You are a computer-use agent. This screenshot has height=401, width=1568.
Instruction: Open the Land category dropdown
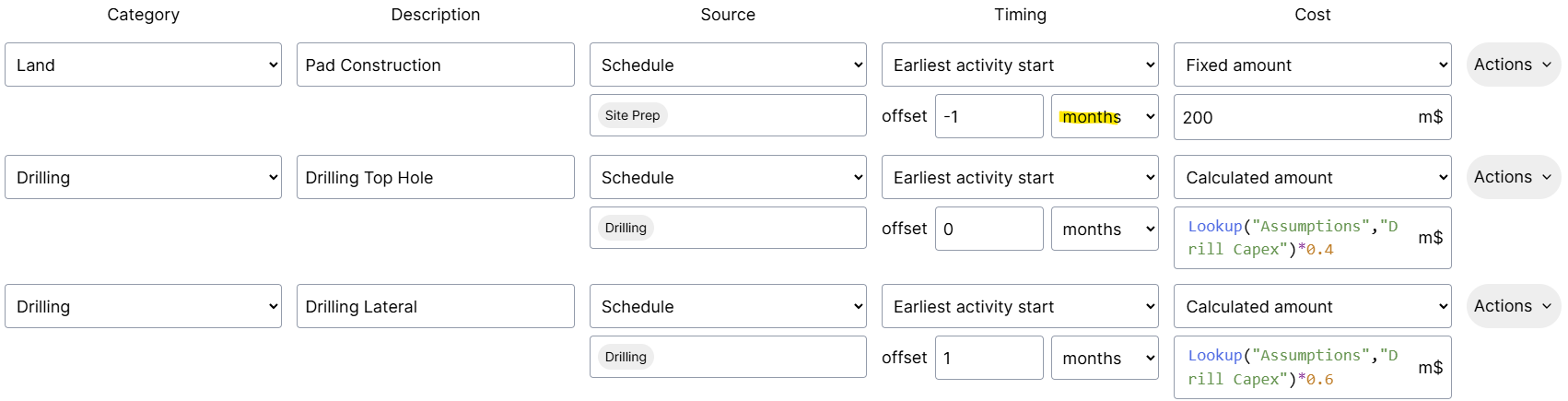tap(143, 65)
